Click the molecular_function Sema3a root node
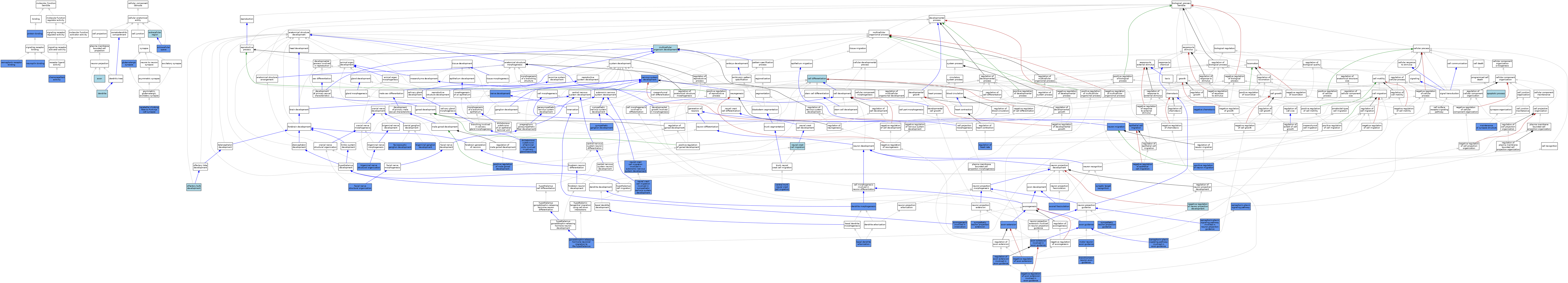The height and width of the screenshot is (283, 1568). [46, 4]
